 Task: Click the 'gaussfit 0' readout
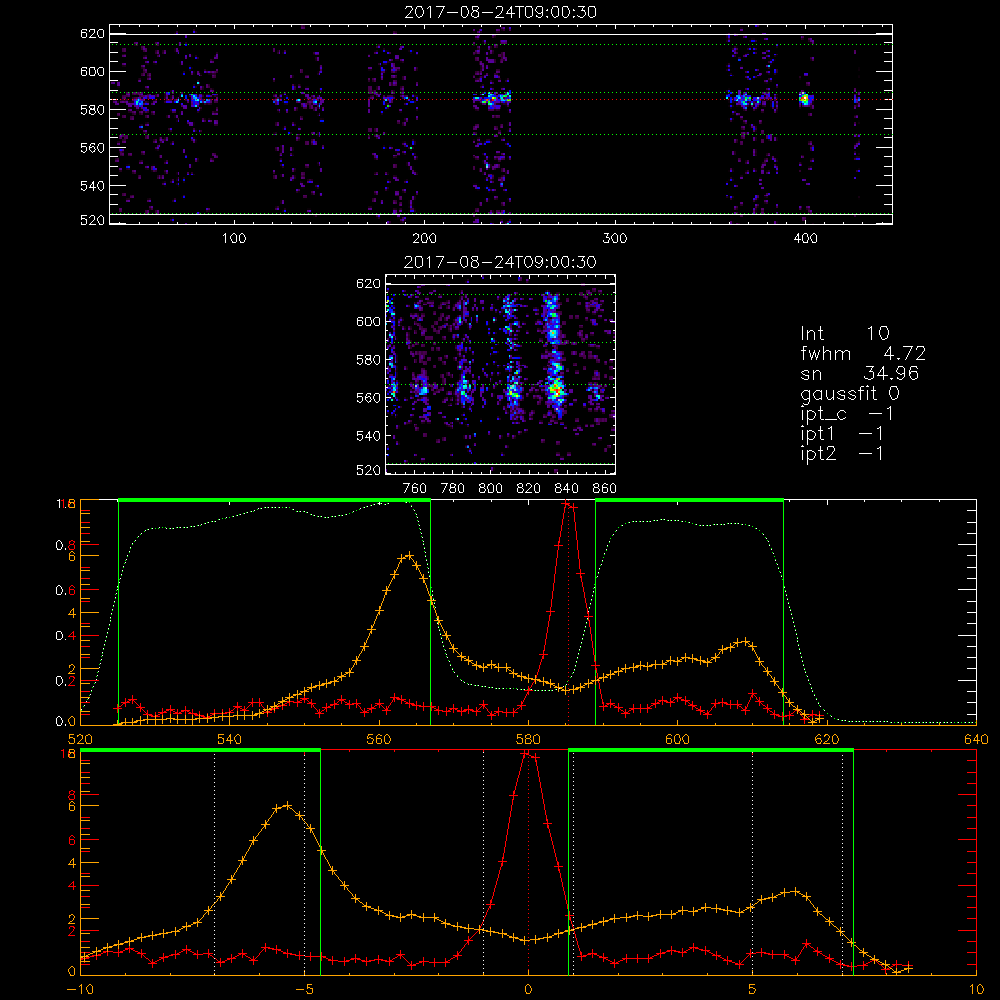tap(849, 393)
